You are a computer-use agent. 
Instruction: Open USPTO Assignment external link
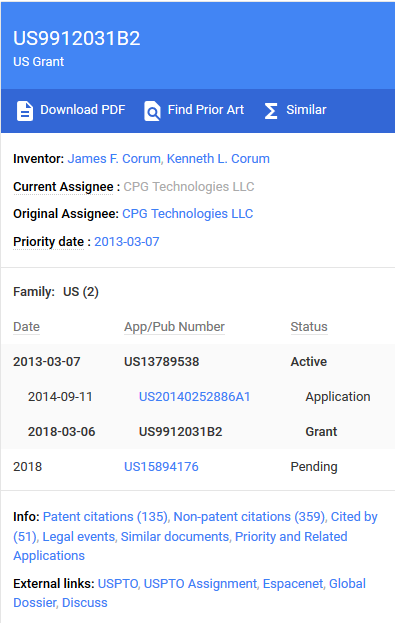[x=200, y=584]
